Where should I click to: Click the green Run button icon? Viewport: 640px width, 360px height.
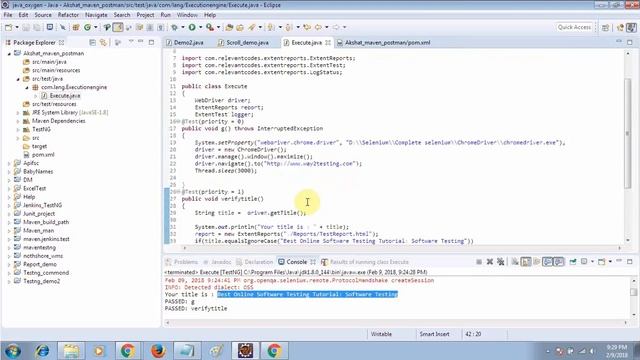point(192,27)
